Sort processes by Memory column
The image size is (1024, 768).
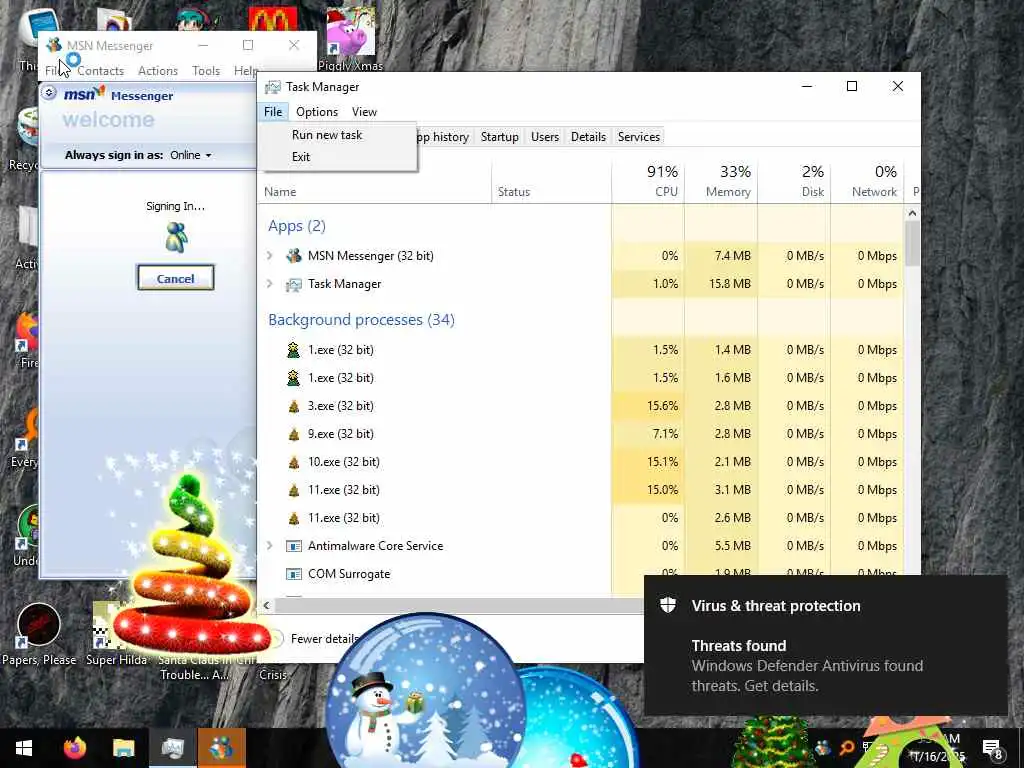[721, 181]
